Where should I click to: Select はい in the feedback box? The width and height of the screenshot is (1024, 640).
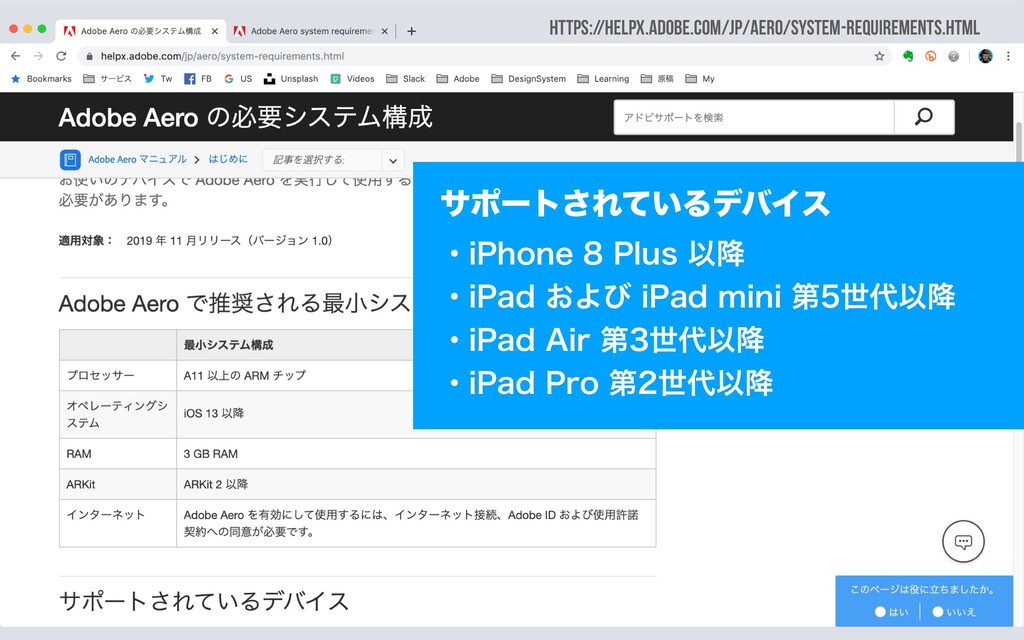click(892, 612)
